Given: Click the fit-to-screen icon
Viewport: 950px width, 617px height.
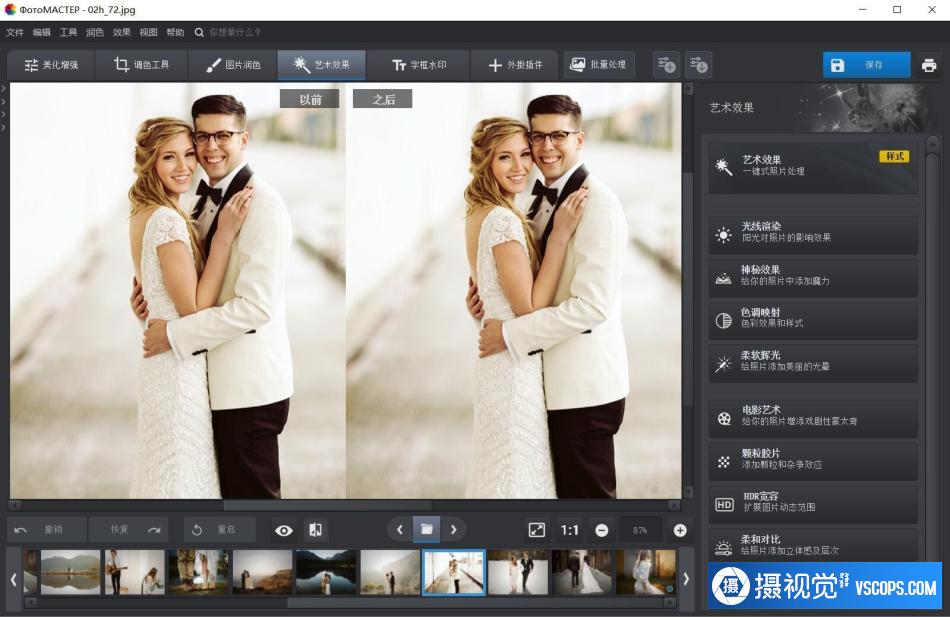Looking at the screenshot, I should (537, 530).
